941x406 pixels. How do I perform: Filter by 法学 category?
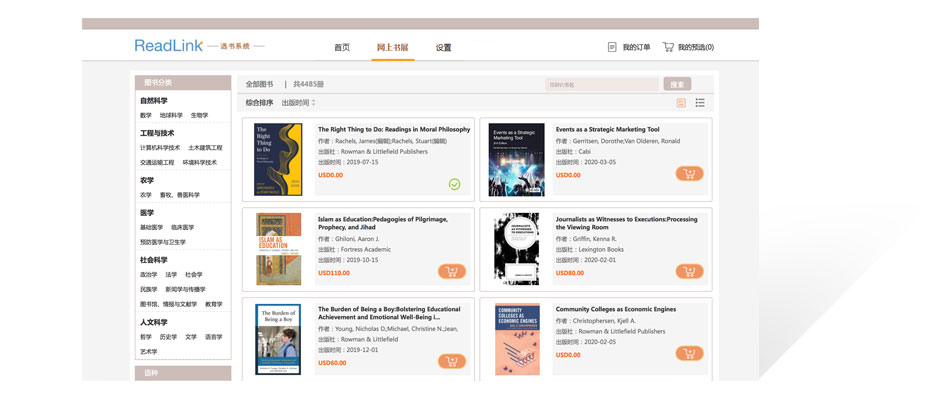click(171, 275)
